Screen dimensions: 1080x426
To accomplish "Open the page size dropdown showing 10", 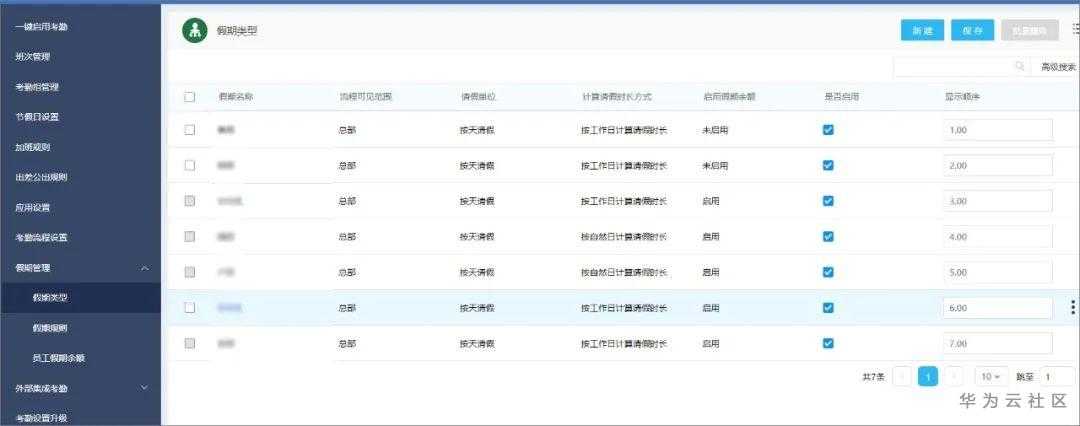I will (991, 377).
